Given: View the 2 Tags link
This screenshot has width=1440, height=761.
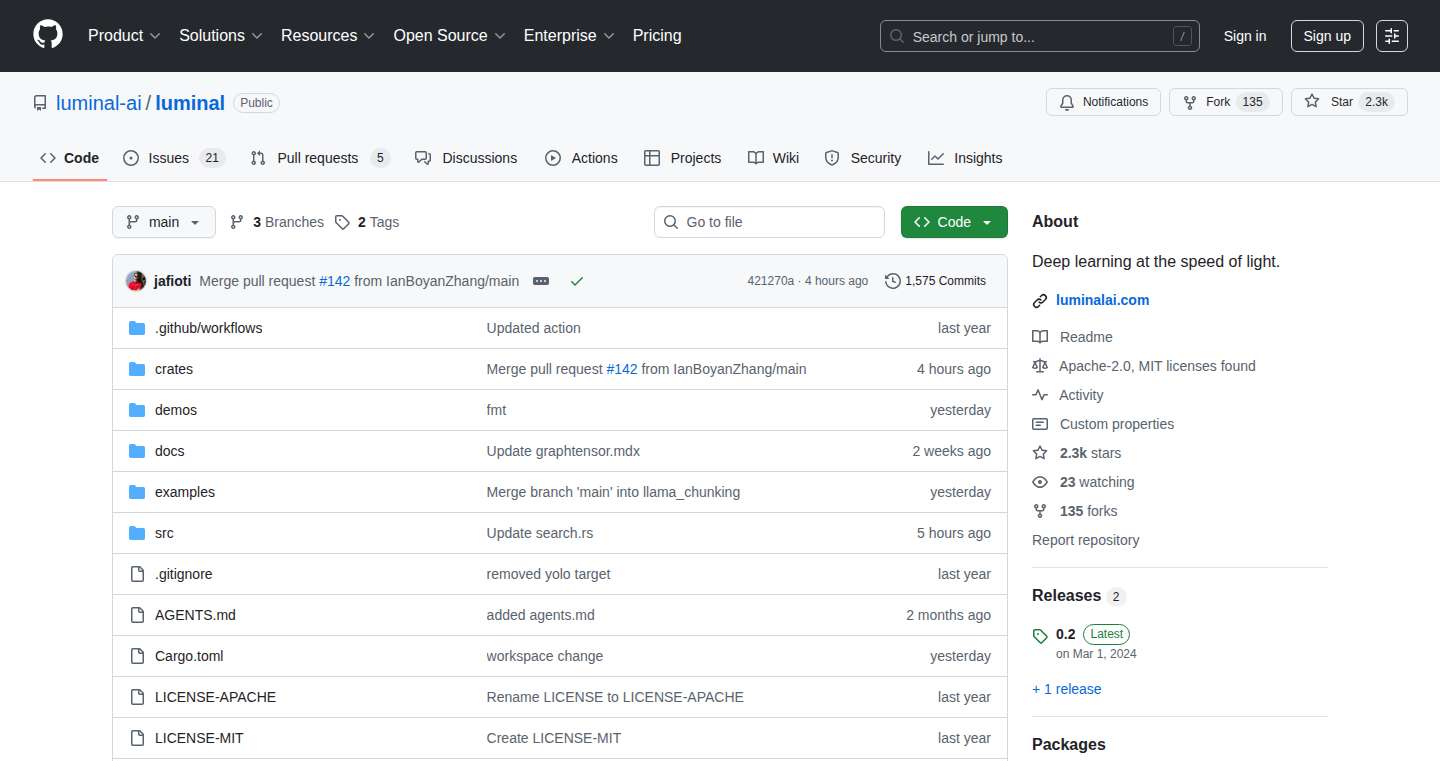Looking at the screenshot, I should (x=367, y=222).
